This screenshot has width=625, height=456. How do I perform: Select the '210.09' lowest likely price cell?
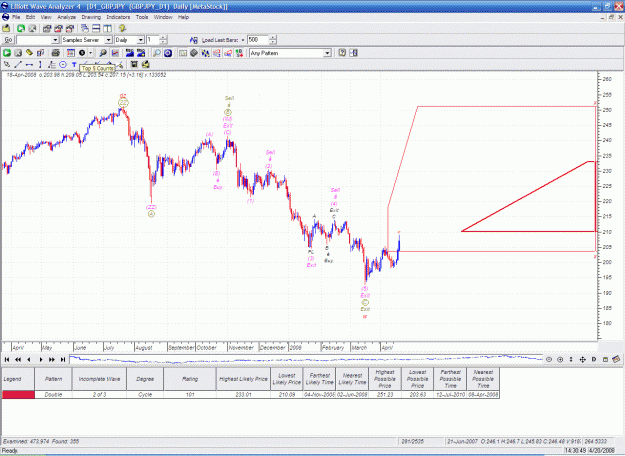point(287,395)
